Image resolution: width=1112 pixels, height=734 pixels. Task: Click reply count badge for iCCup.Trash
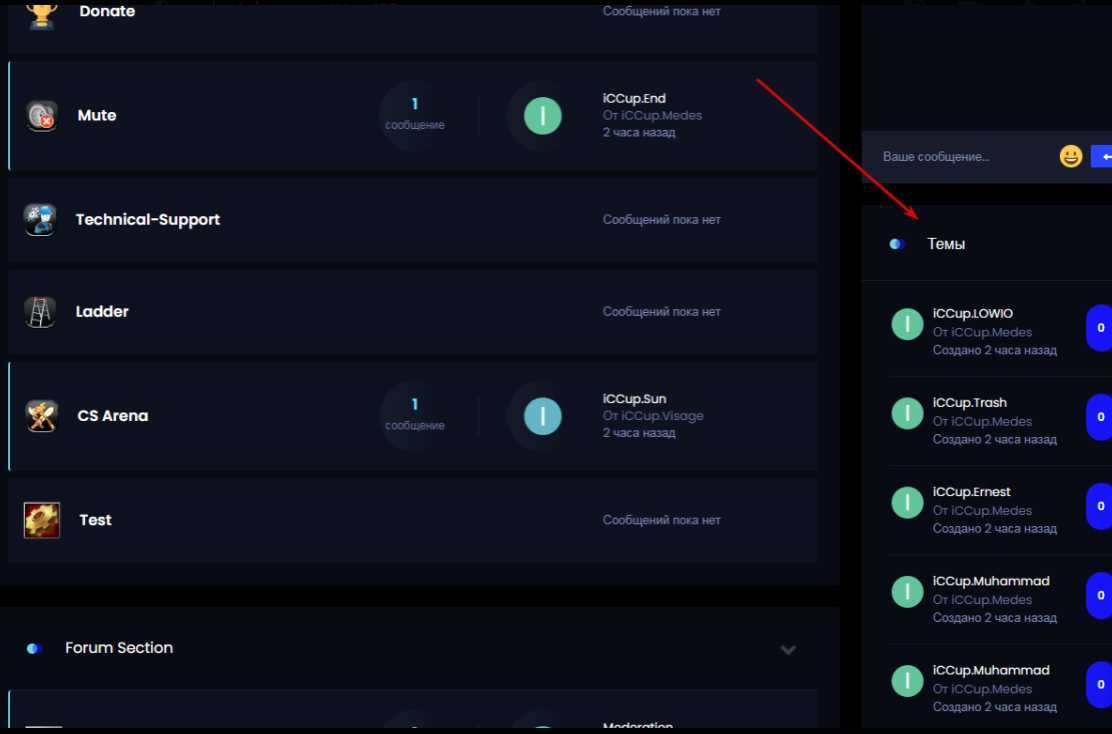pyautogui.click(x=1099, y=417)
